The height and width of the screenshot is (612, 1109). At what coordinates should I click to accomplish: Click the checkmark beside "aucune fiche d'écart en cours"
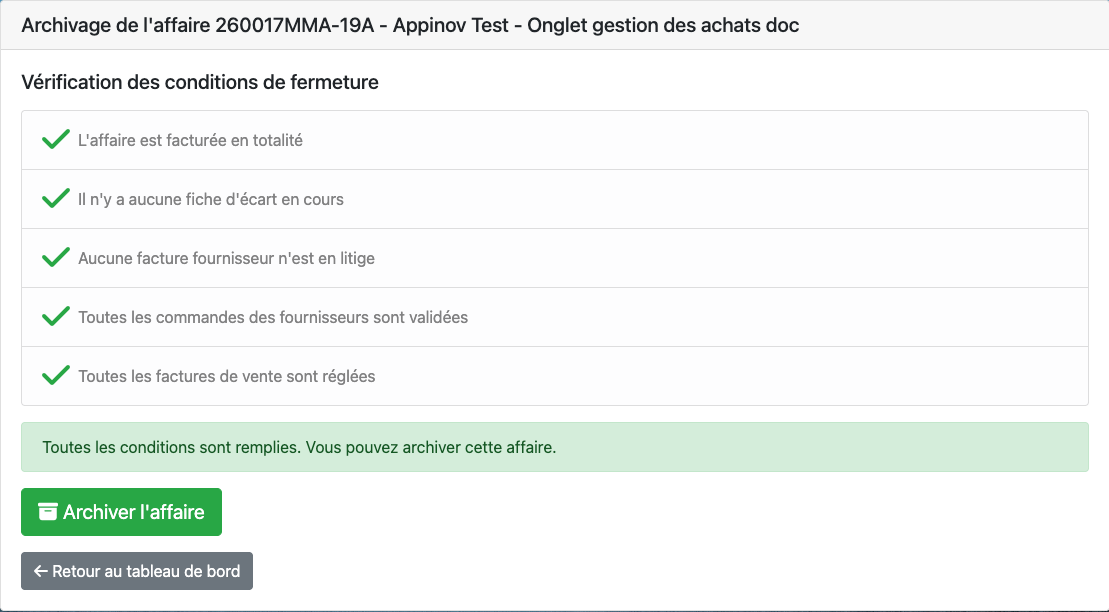55,199
